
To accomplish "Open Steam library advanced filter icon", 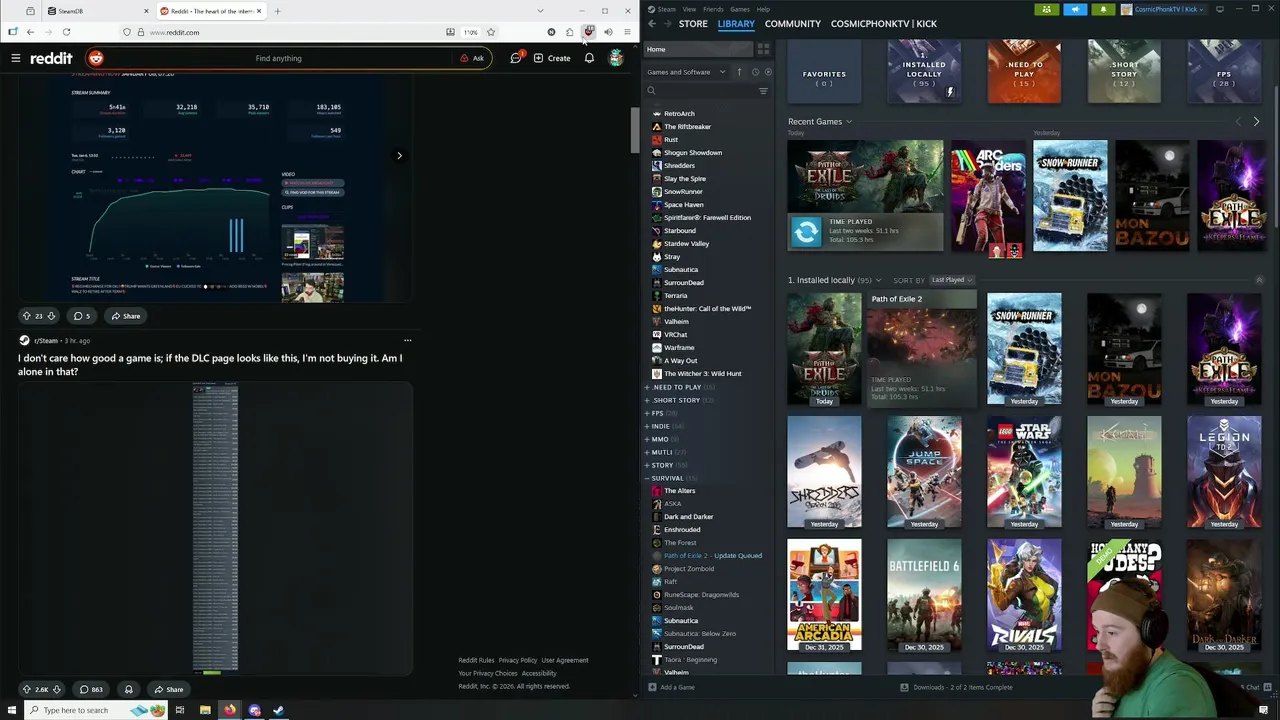I will [x=763, y=91].
